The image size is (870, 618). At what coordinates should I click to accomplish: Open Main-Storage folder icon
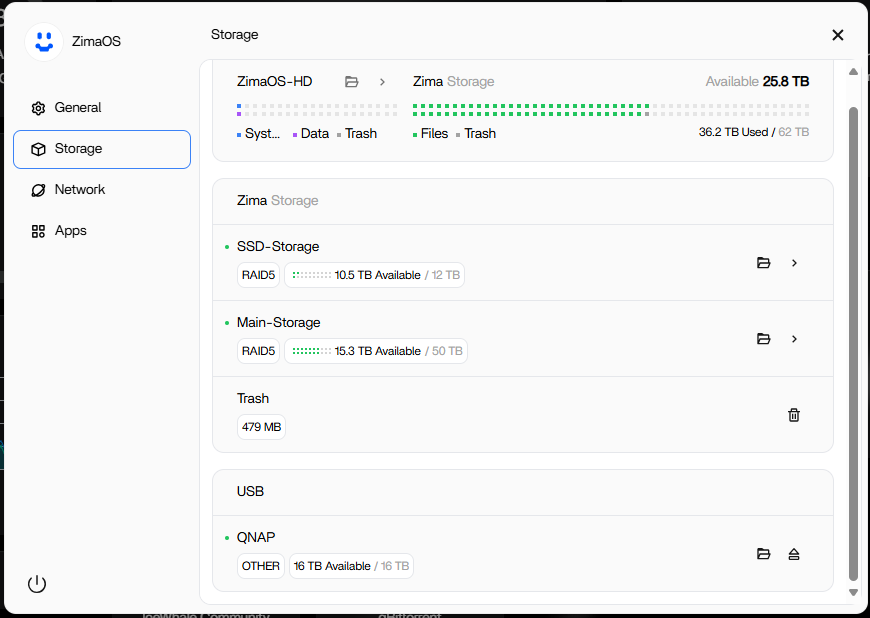coord(763,339)
